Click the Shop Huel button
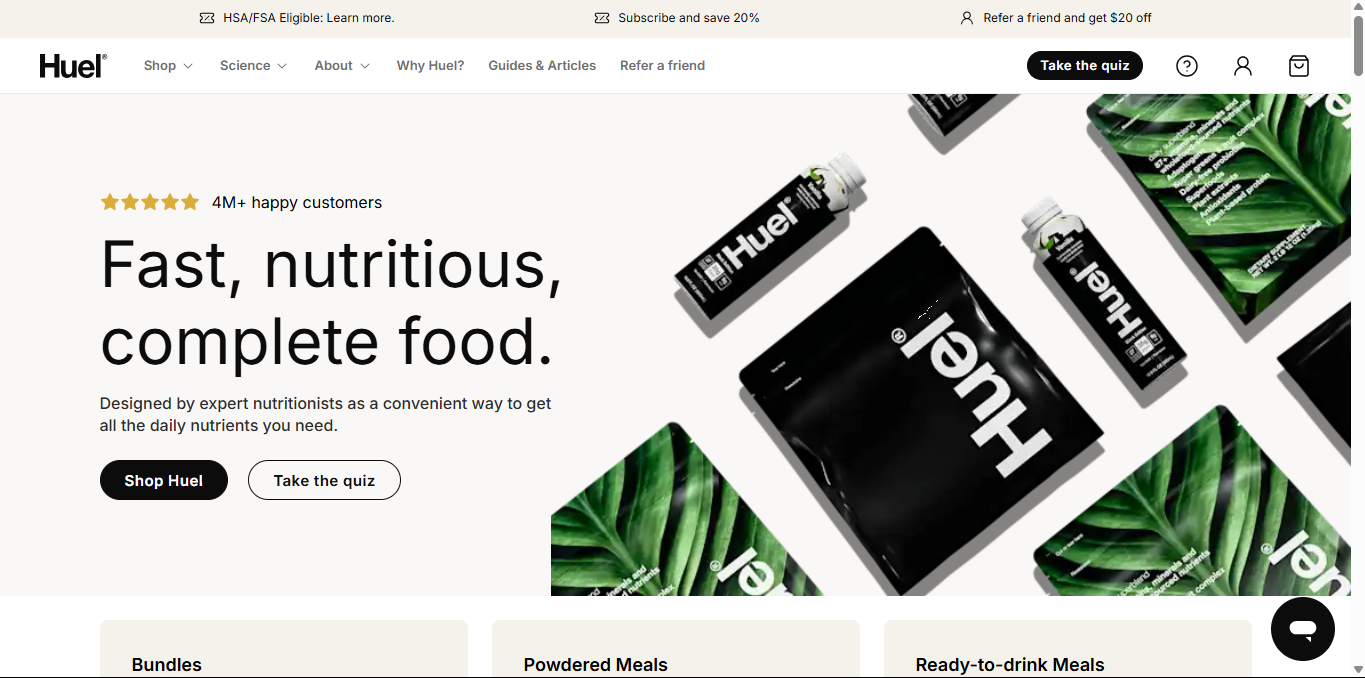The height and width of the screenshot is (678, 1365). [164, 480]
